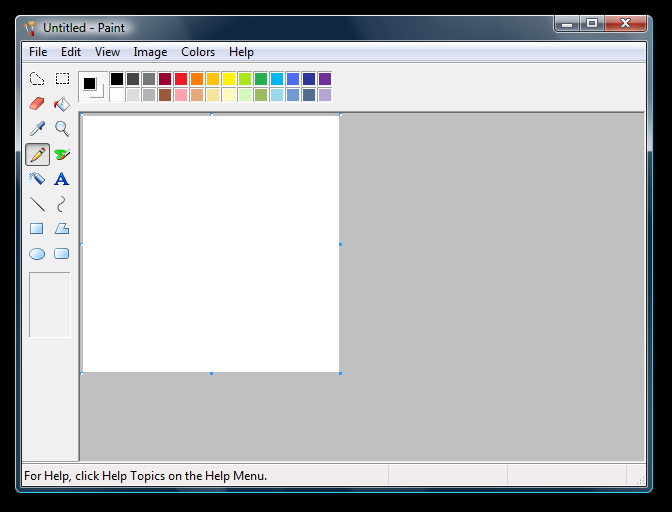Pick the medium gray top-row swatch
Image resolution: width=672 pixels, height=512 pixels.
(149, 79)
